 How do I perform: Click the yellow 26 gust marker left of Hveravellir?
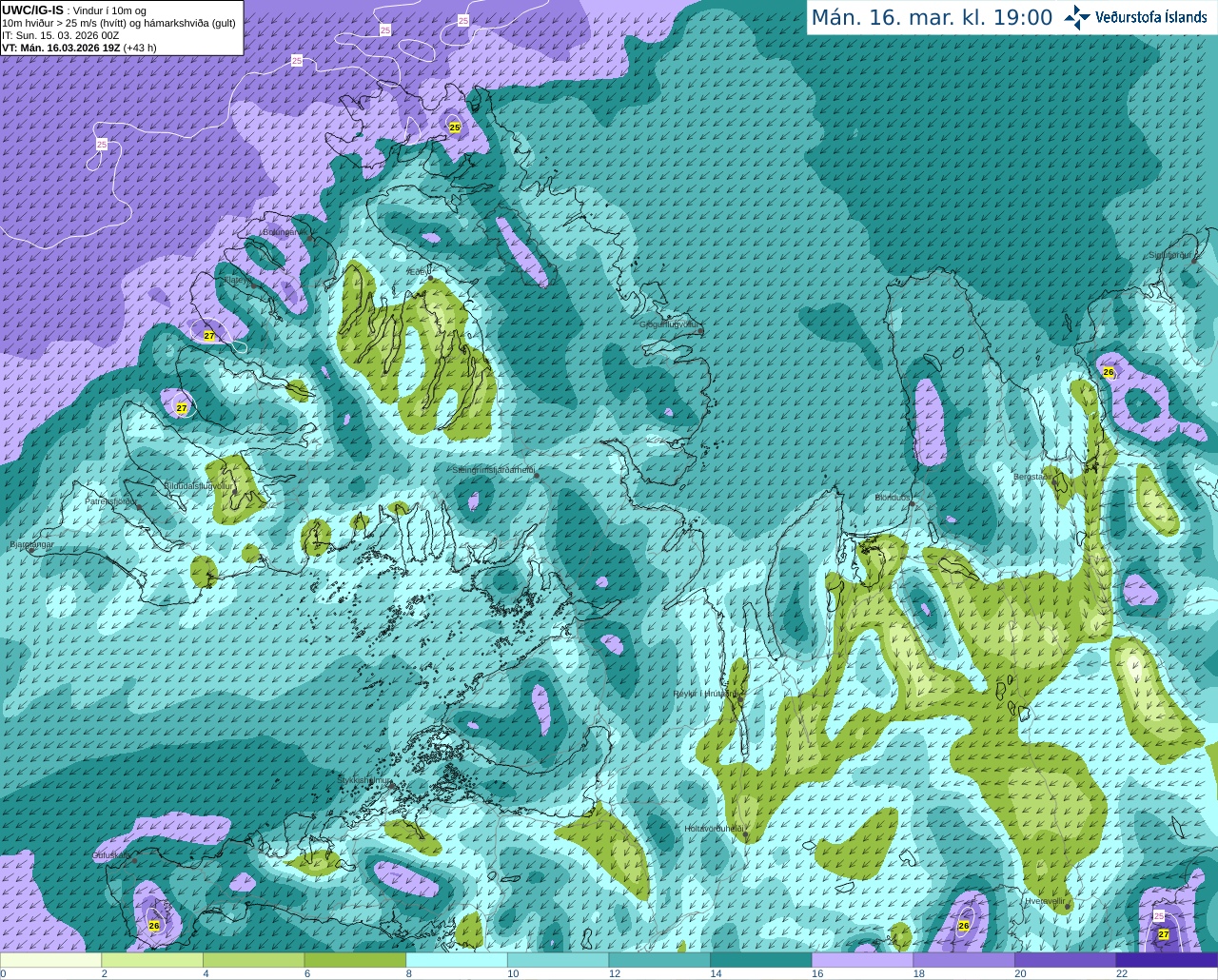[x=964, y=926]
